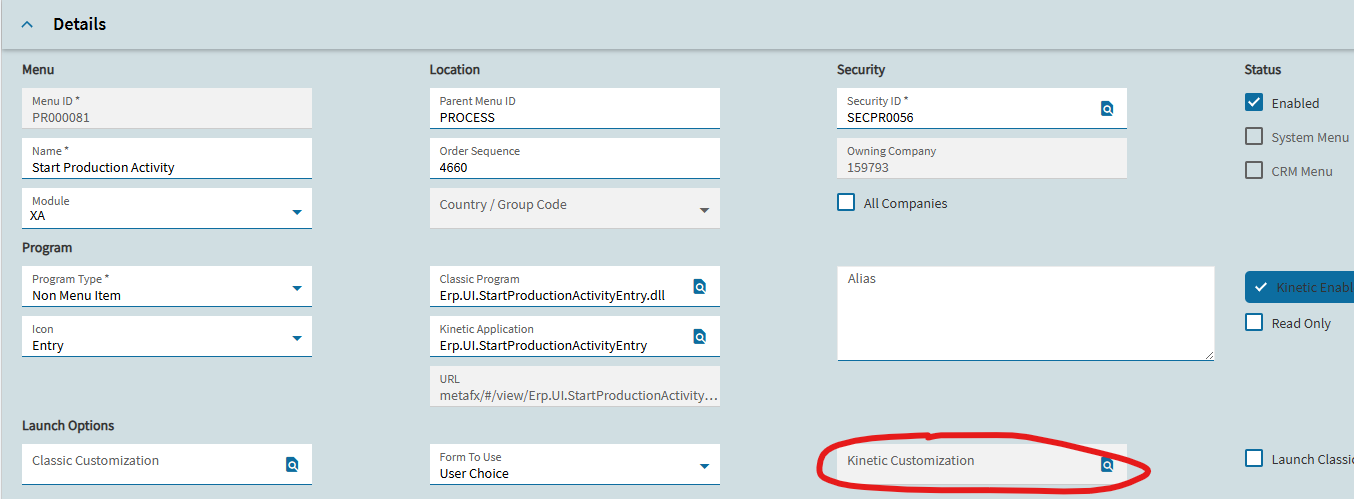Open Security ID search lookup
1354x499 pixels.
pyautogui.click(x=1107, y=109)
